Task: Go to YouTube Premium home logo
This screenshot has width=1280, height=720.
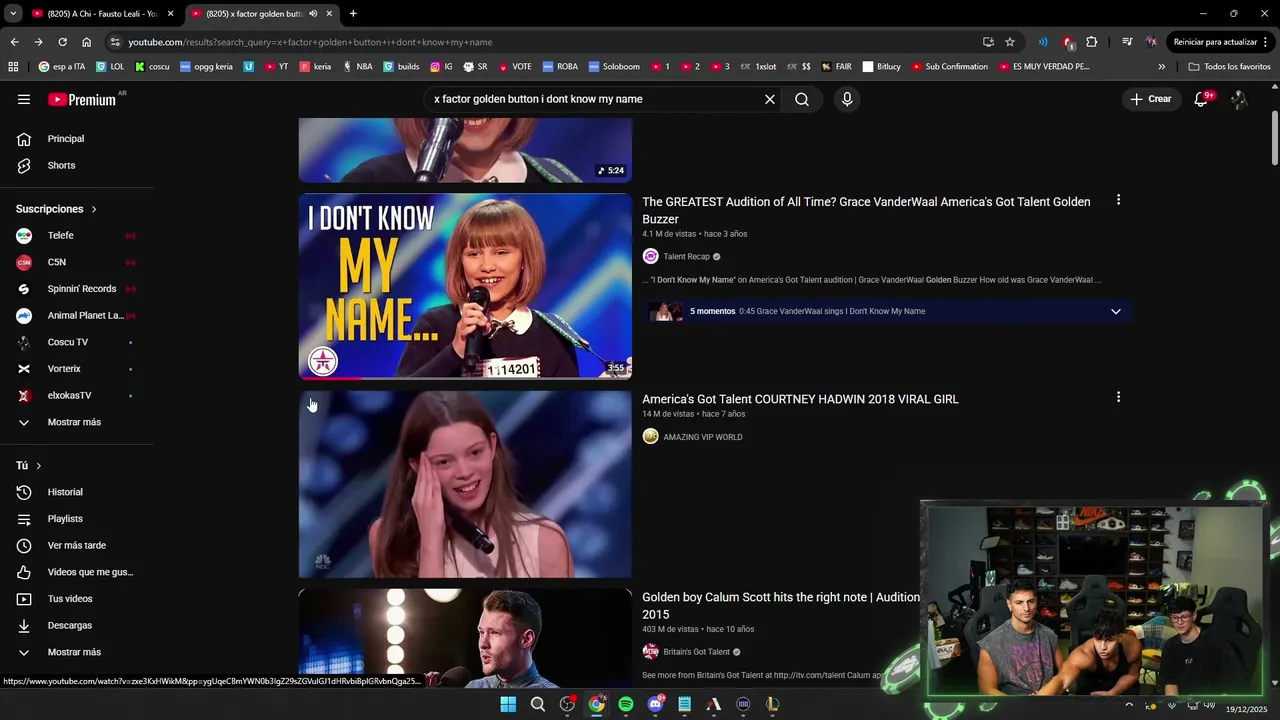Action: point(82,99)
